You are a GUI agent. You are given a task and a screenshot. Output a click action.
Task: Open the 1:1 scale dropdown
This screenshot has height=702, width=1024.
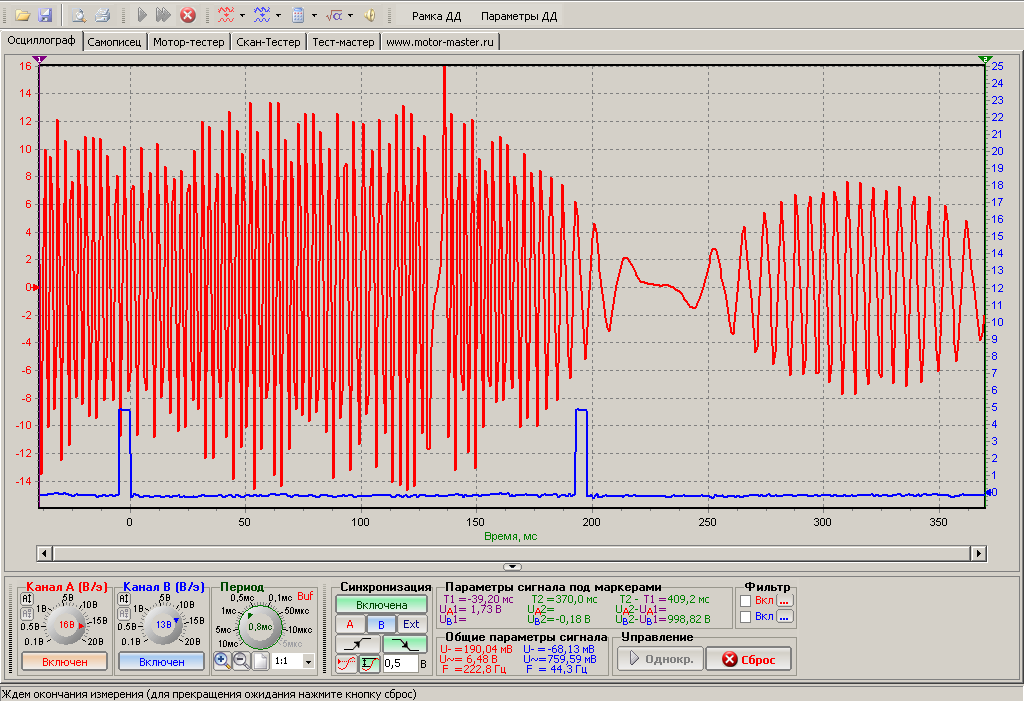tap(307, 662)
